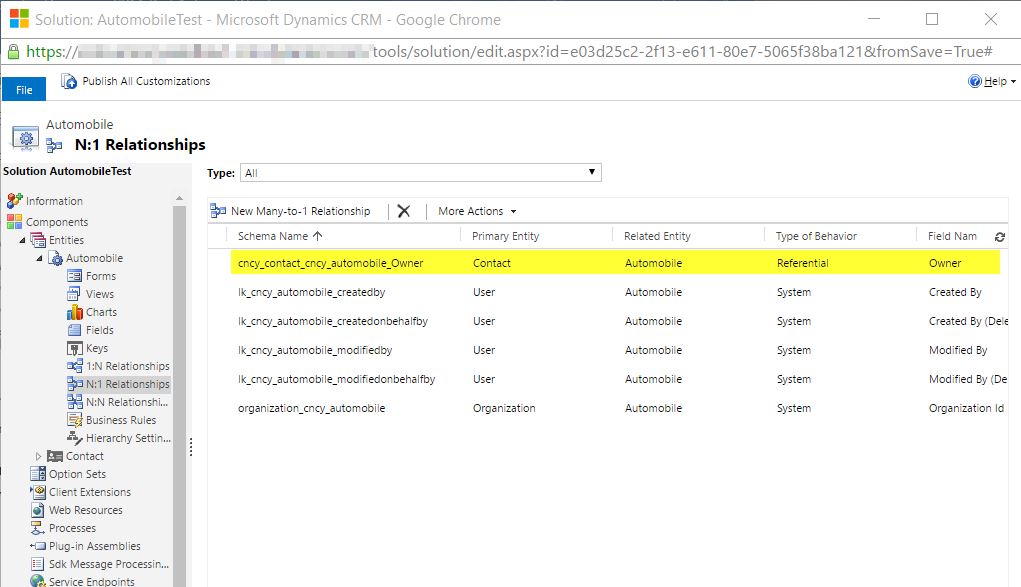
Task: Open the Type filter dropdown
Action: coord(420,173)
